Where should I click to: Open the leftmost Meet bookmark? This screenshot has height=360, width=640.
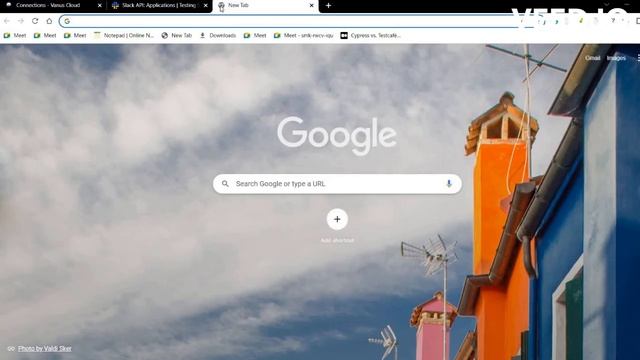tap(15, 36)
